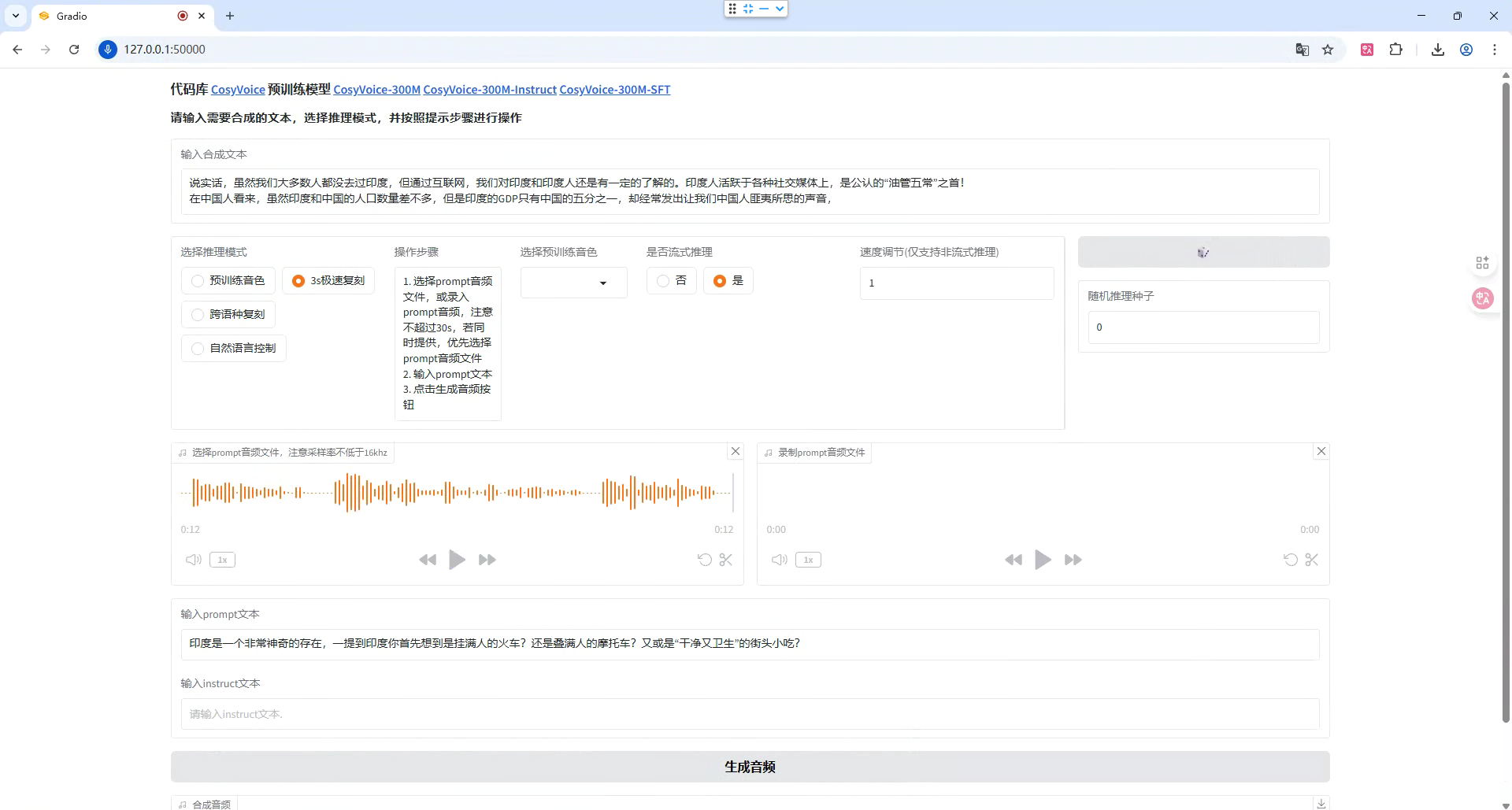Focus the 随机推理种子 seed field

pos(1203,327)
